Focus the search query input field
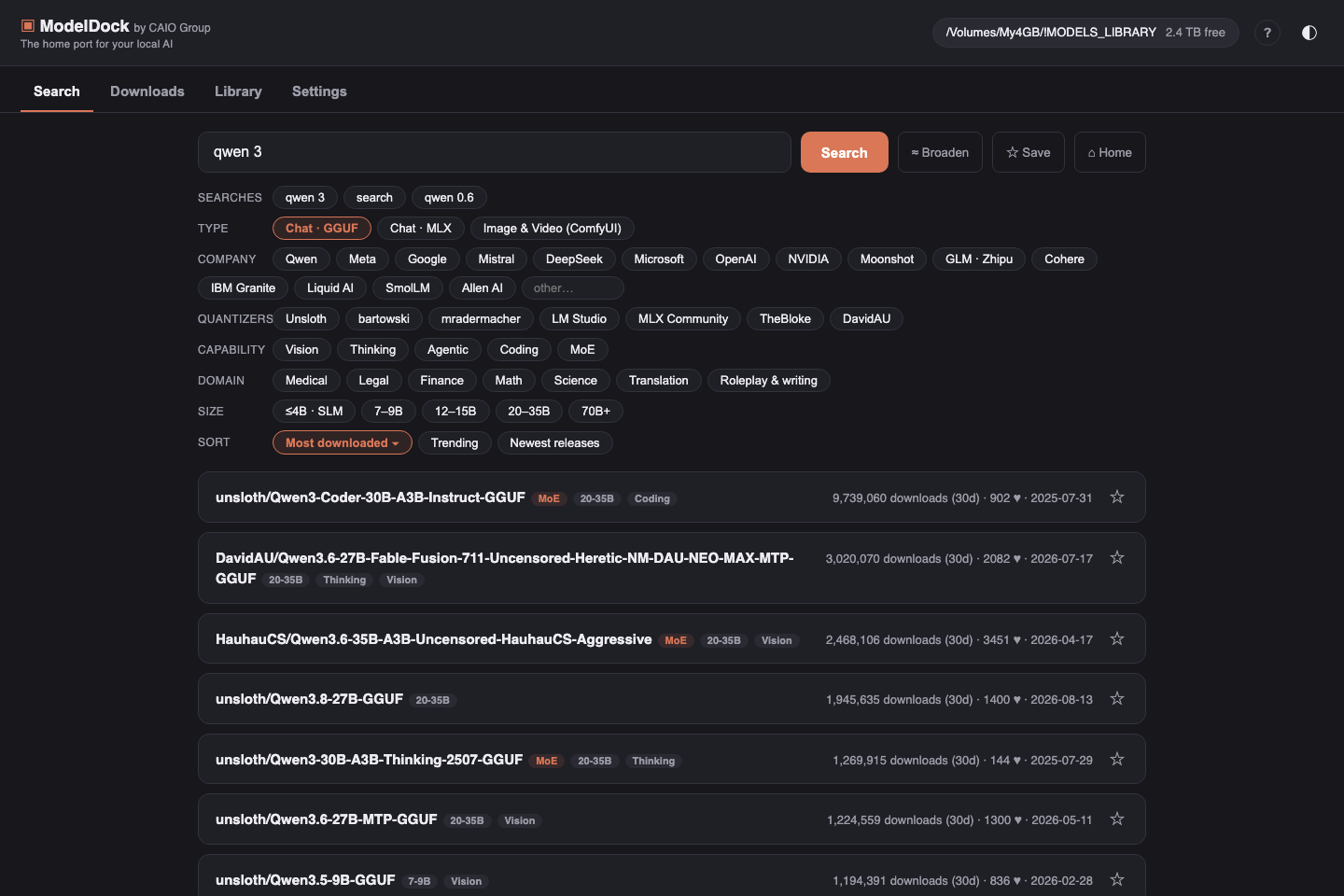 pos(495,152)
